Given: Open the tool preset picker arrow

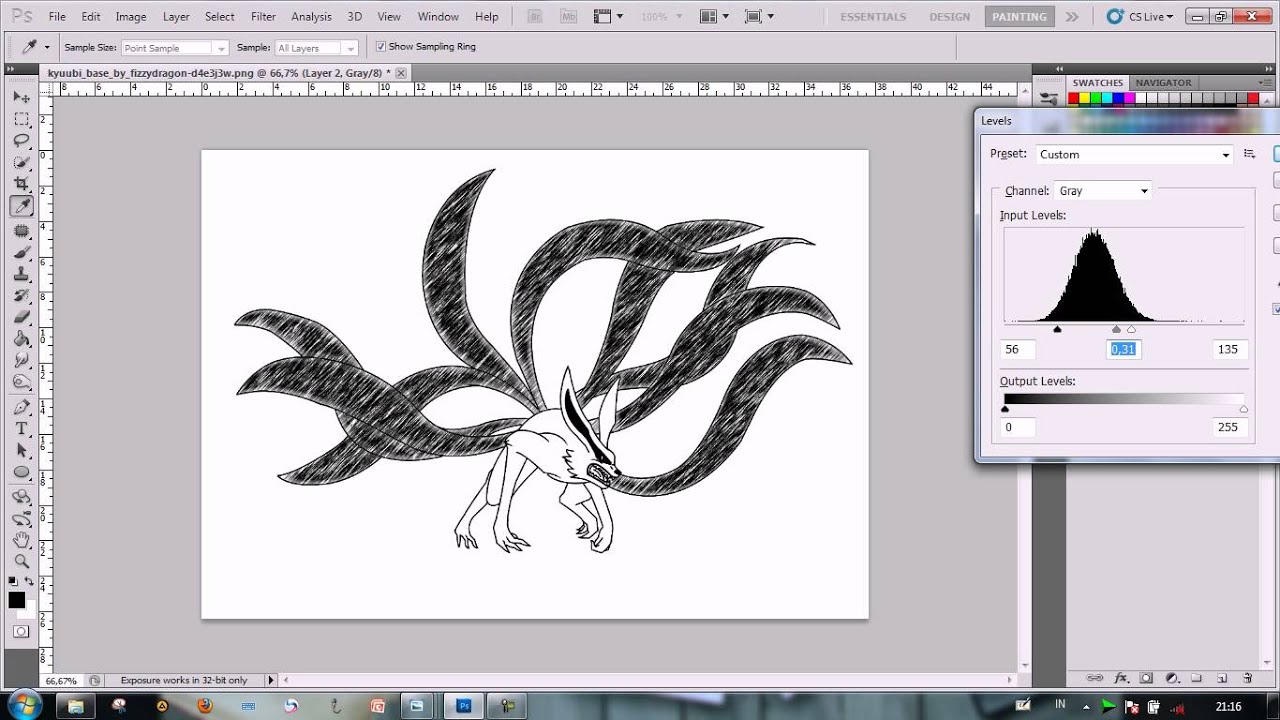Looking at the screenshot, I should (x=46, y=47).
